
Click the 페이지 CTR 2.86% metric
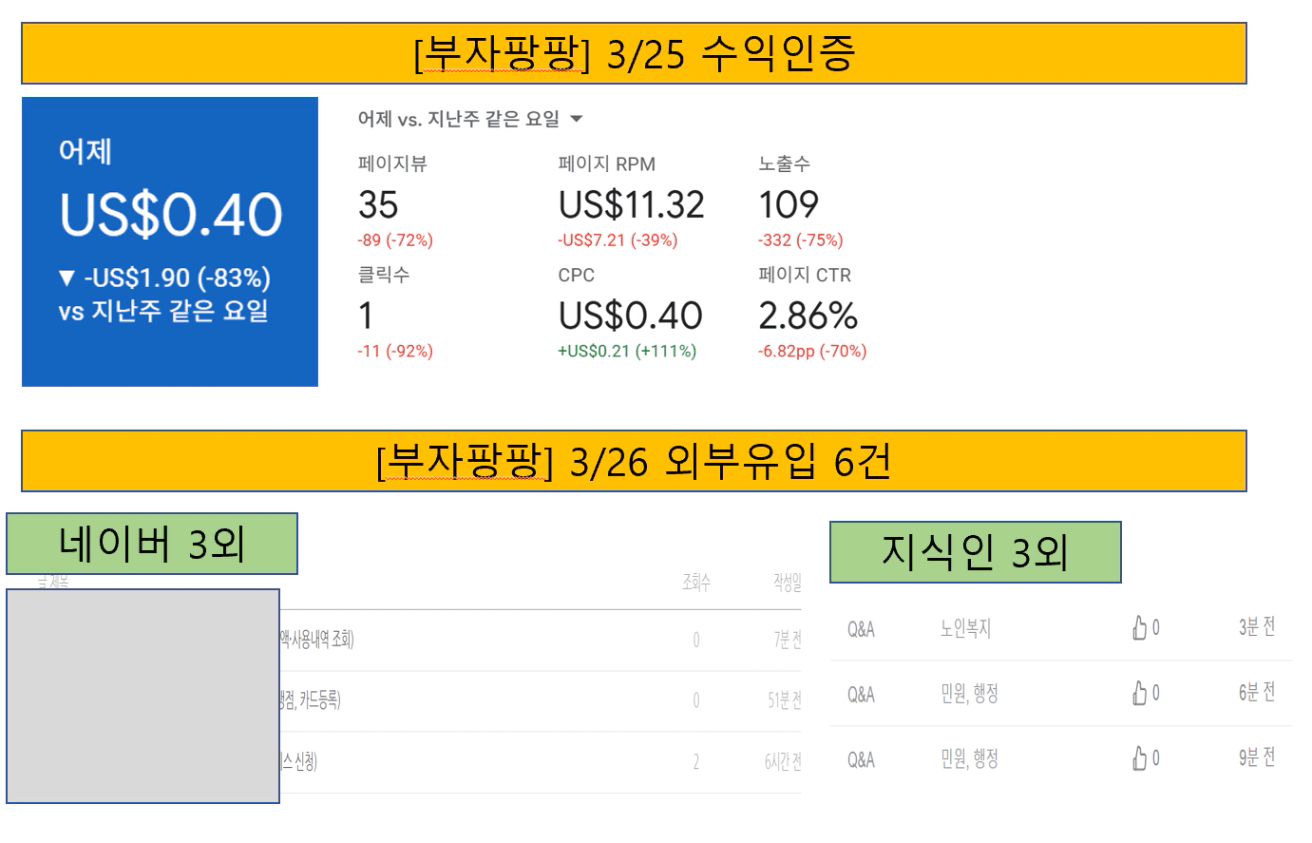(x=808, y=316)
